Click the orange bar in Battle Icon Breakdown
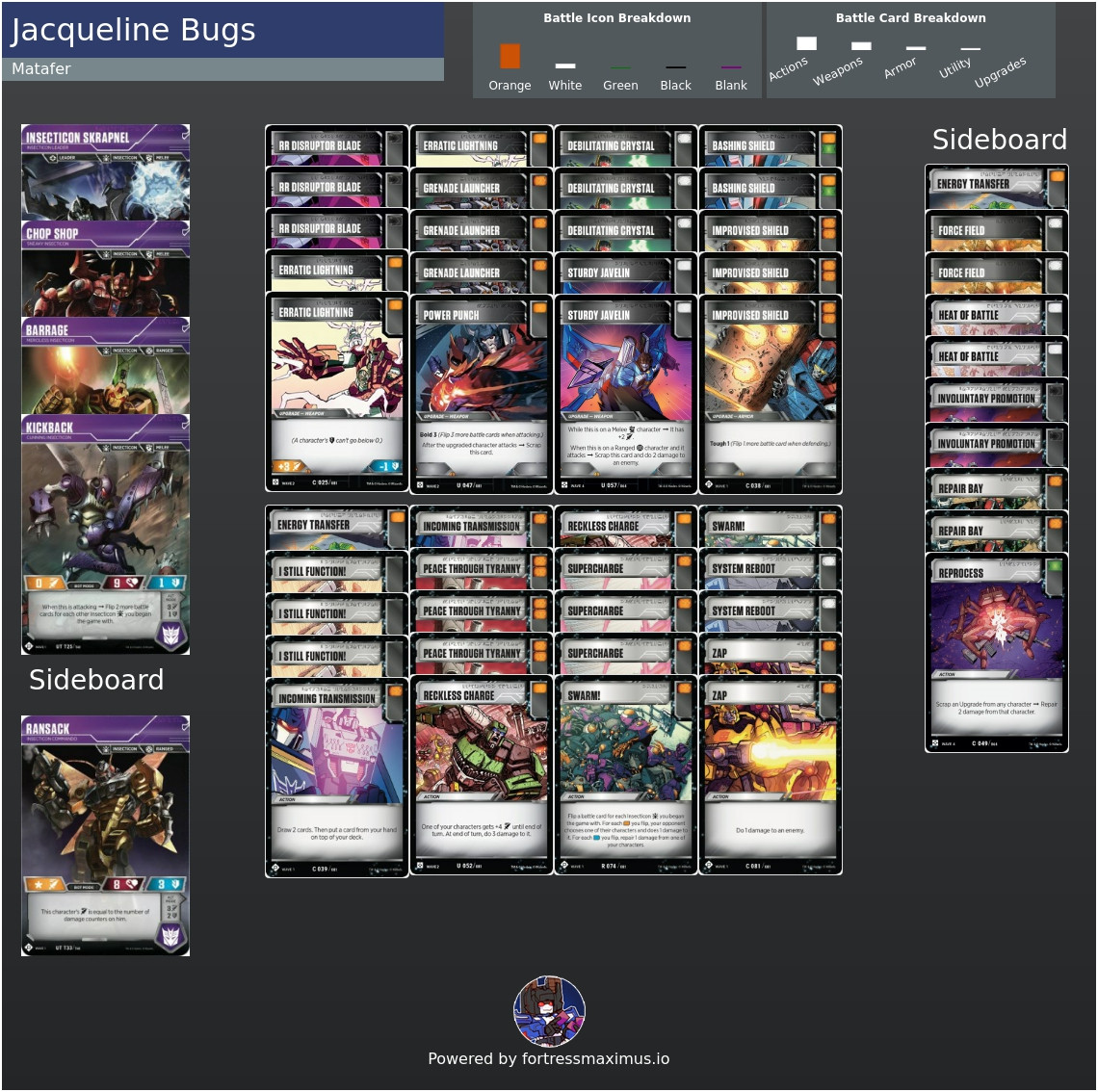The height and width of the screenshot is (1092, 1098). [x=510, y=56]
